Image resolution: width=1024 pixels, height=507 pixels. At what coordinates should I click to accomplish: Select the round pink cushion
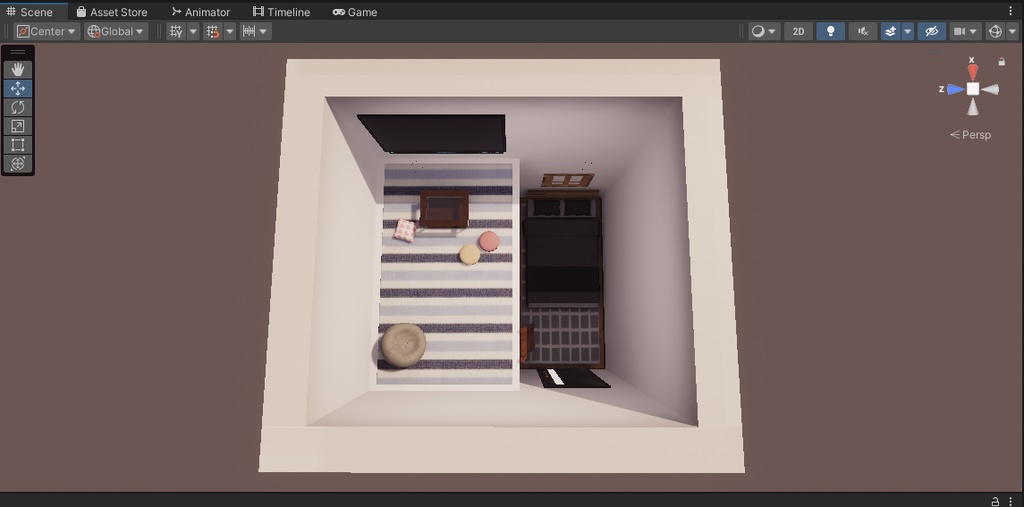(488, 241)
